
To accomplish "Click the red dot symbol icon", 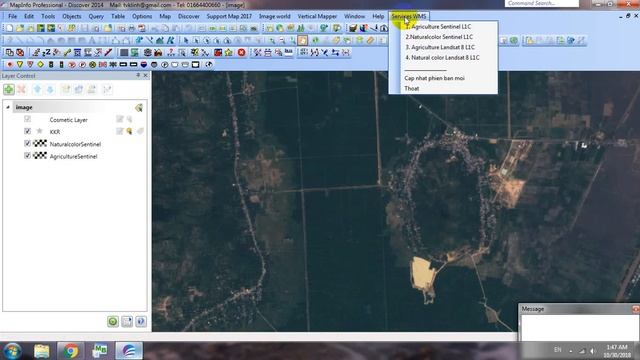I will tap(9, 64).
